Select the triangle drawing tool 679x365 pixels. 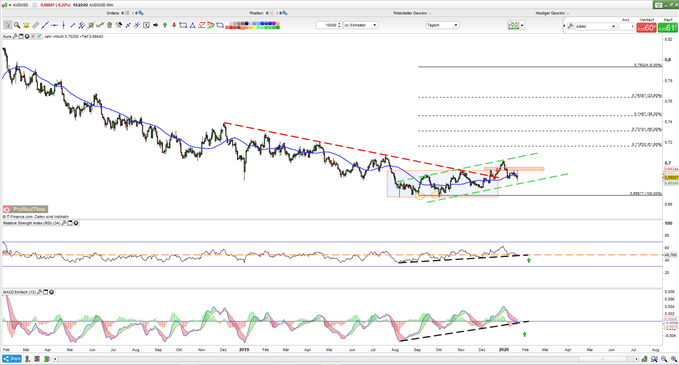coord(192,25)
